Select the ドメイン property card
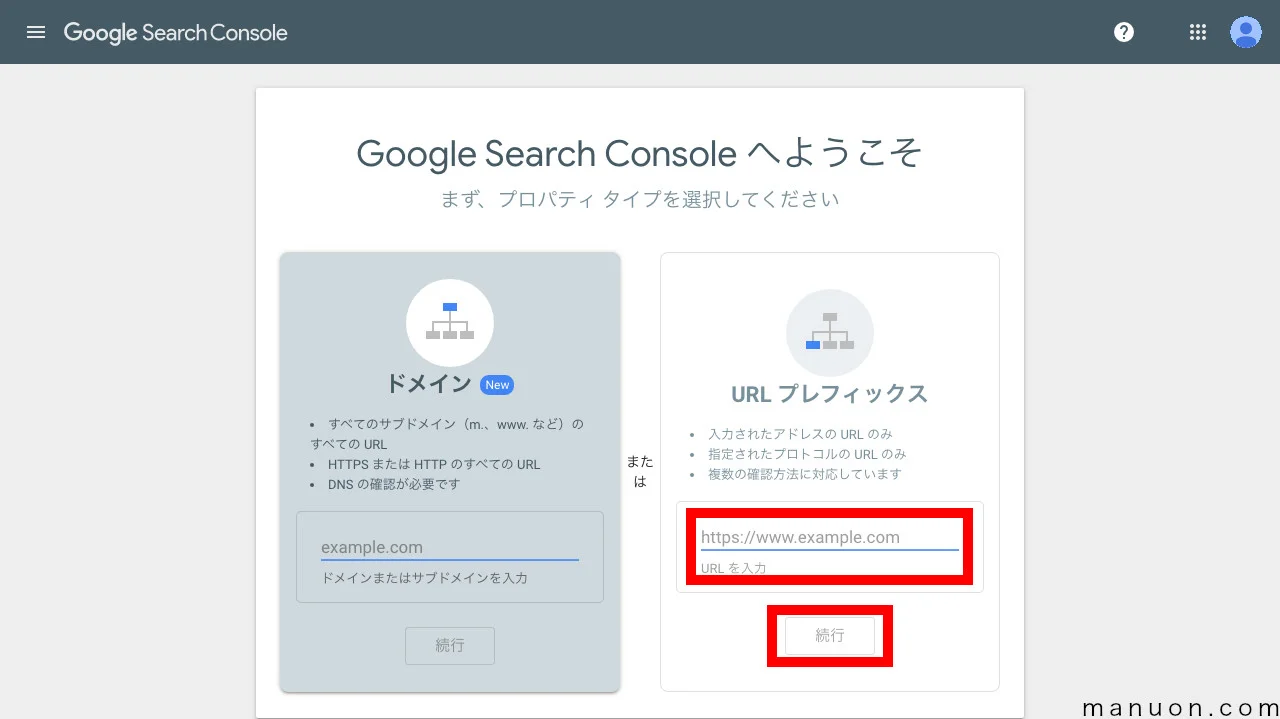 (x=449, y=470)
